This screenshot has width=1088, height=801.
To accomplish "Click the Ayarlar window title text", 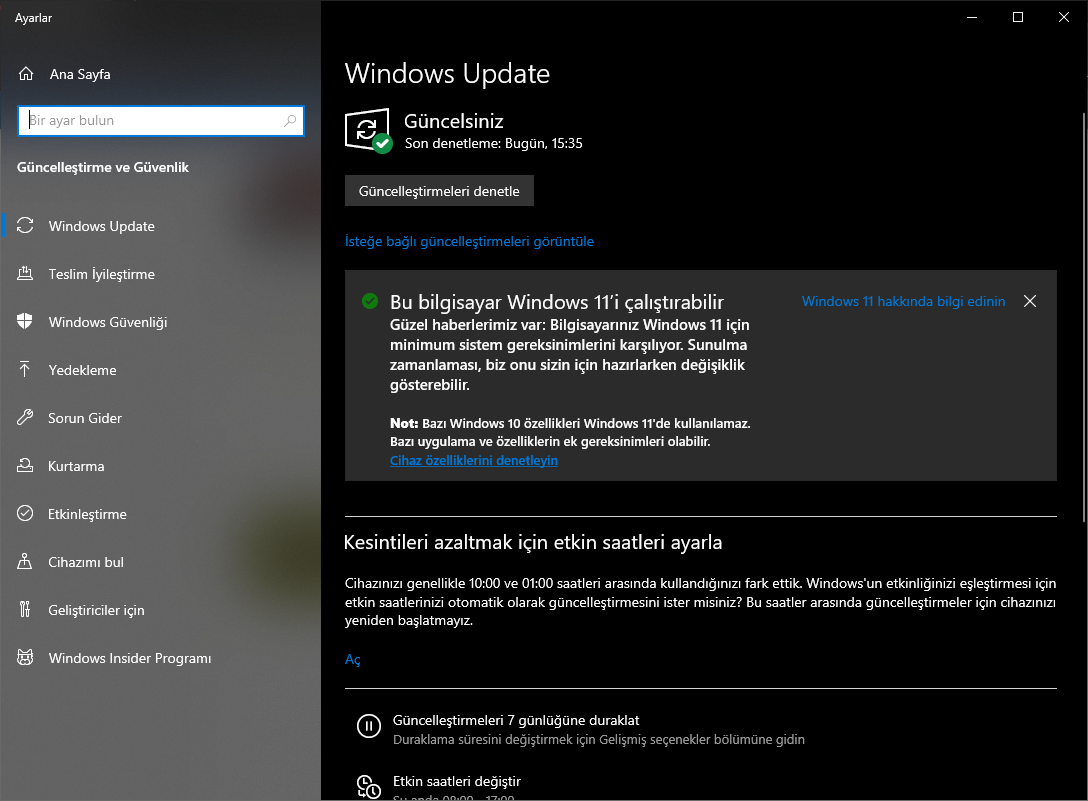I will tap(33, 18).
